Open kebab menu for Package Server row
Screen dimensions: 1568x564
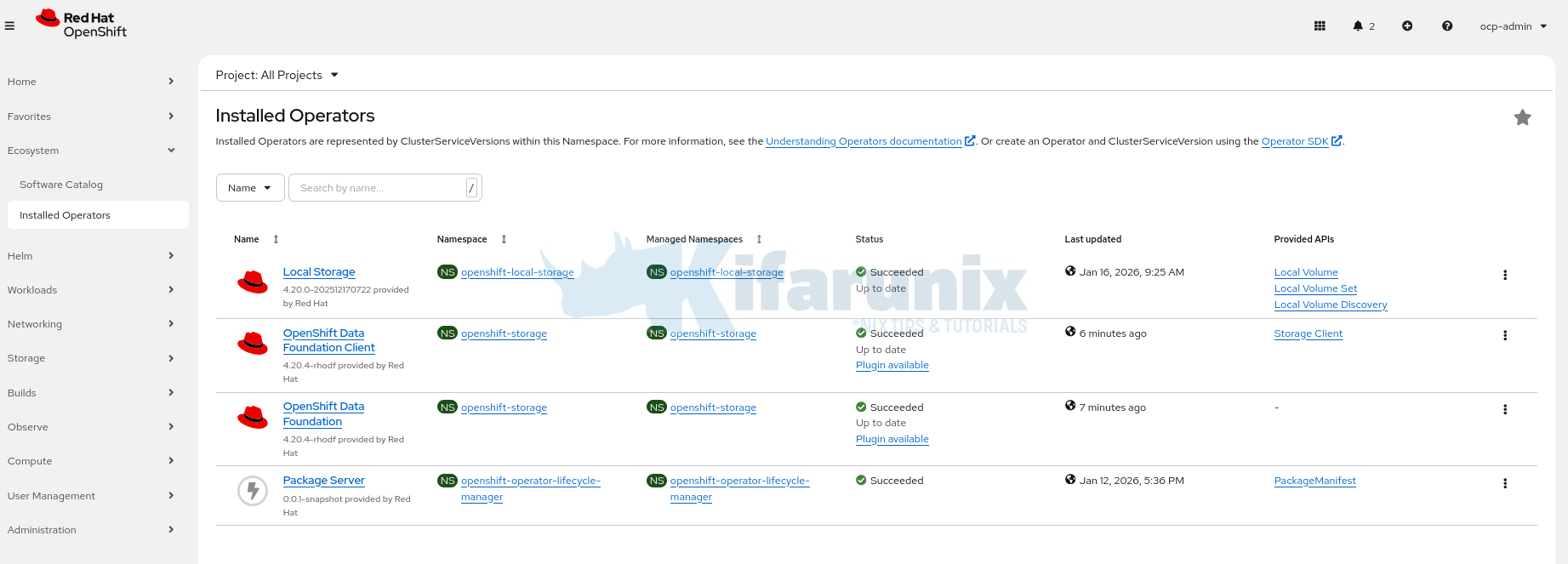pos(1505,483)
